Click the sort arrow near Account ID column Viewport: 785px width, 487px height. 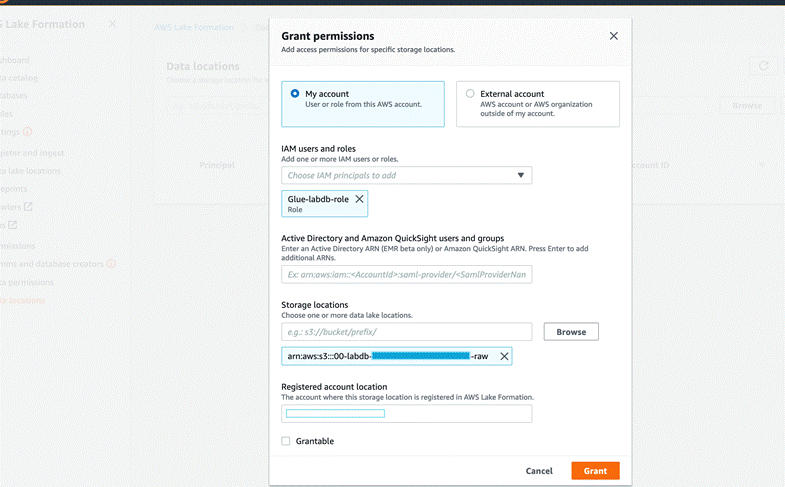click(762, 165)
